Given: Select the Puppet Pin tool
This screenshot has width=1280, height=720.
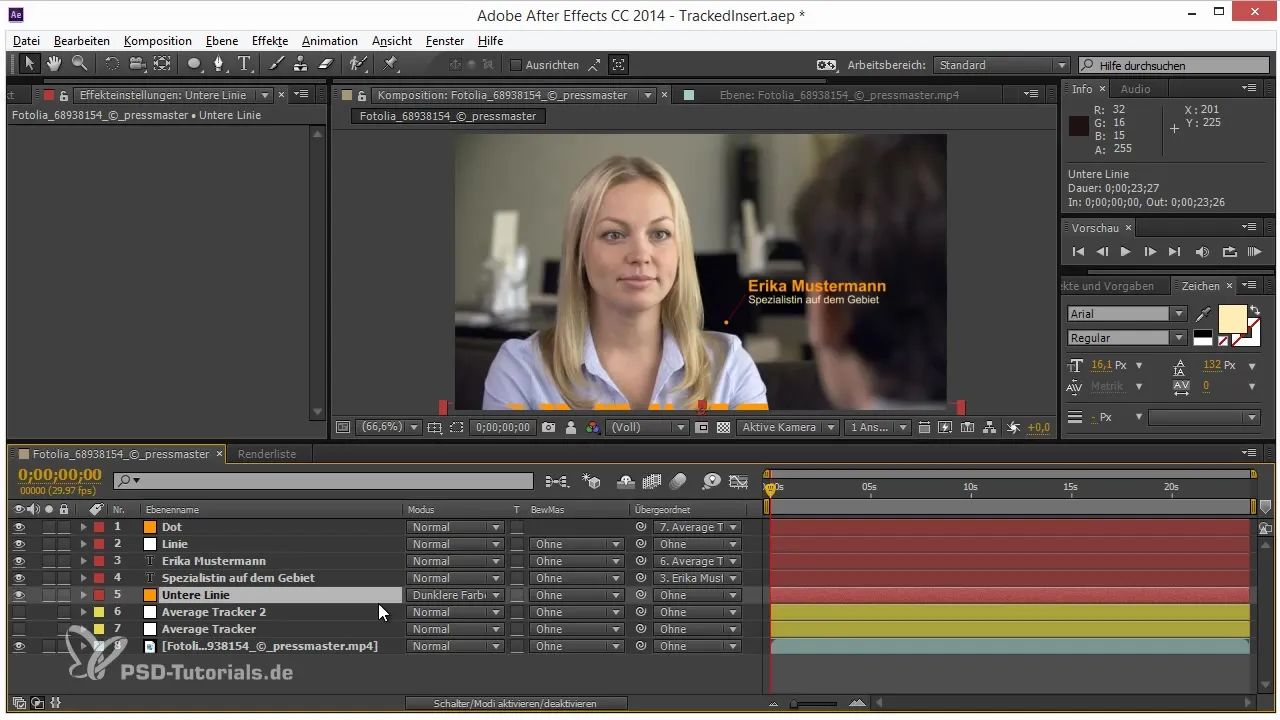Looking at the screenshot, I should (390, 64).
